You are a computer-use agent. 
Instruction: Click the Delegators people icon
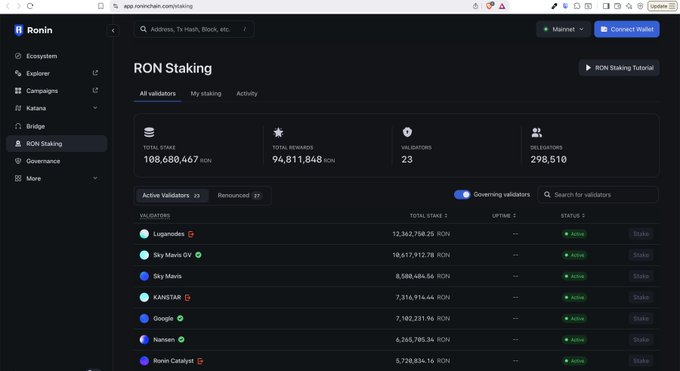[x=536, y=132]
